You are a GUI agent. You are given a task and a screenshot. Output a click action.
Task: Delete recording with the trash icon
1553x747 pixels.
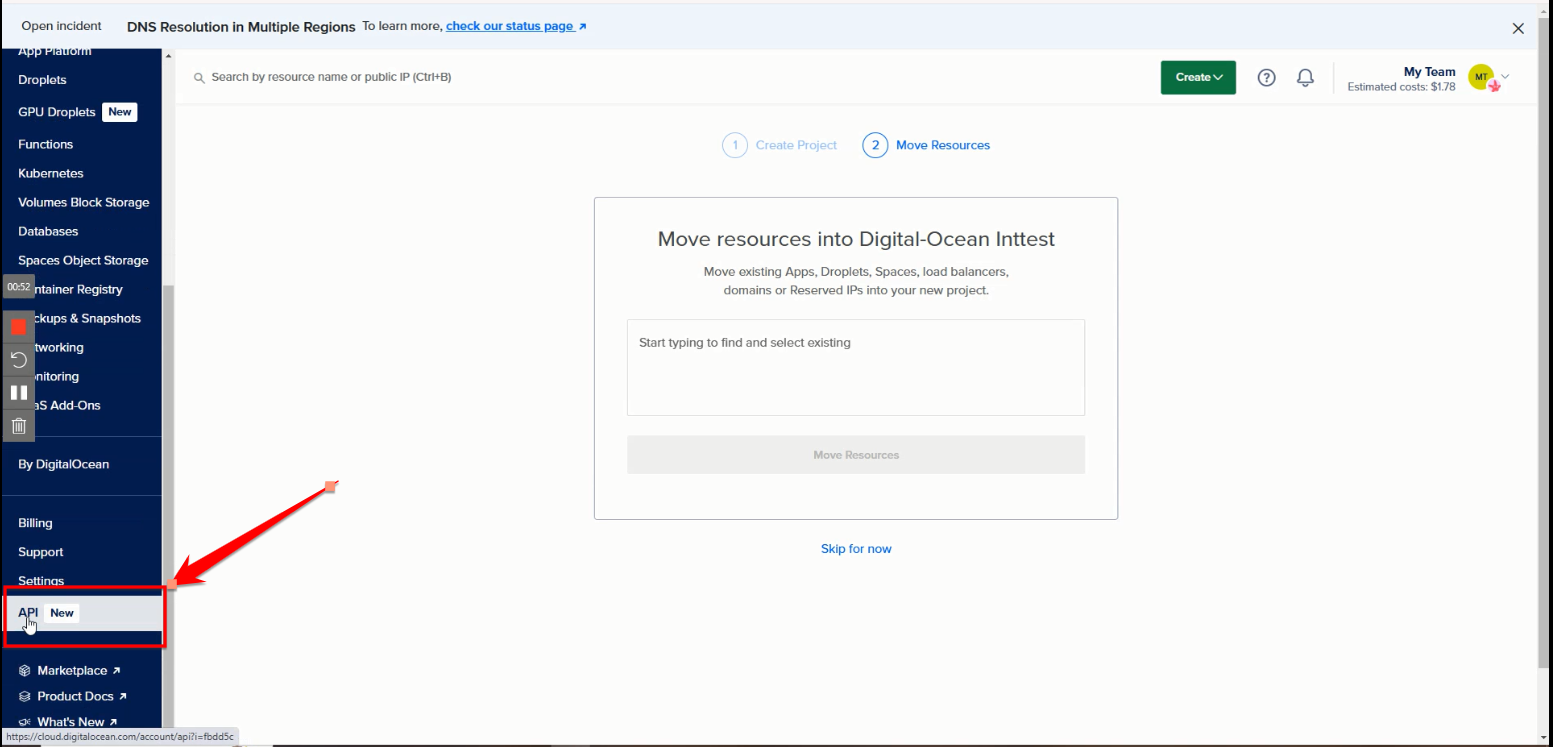(18, 426)
